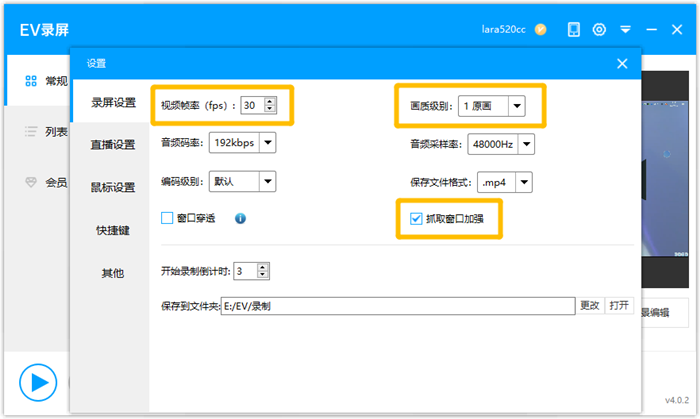700x419 pixels.
Task: Click the 更改 folder button
Action: tap(589, 306)
